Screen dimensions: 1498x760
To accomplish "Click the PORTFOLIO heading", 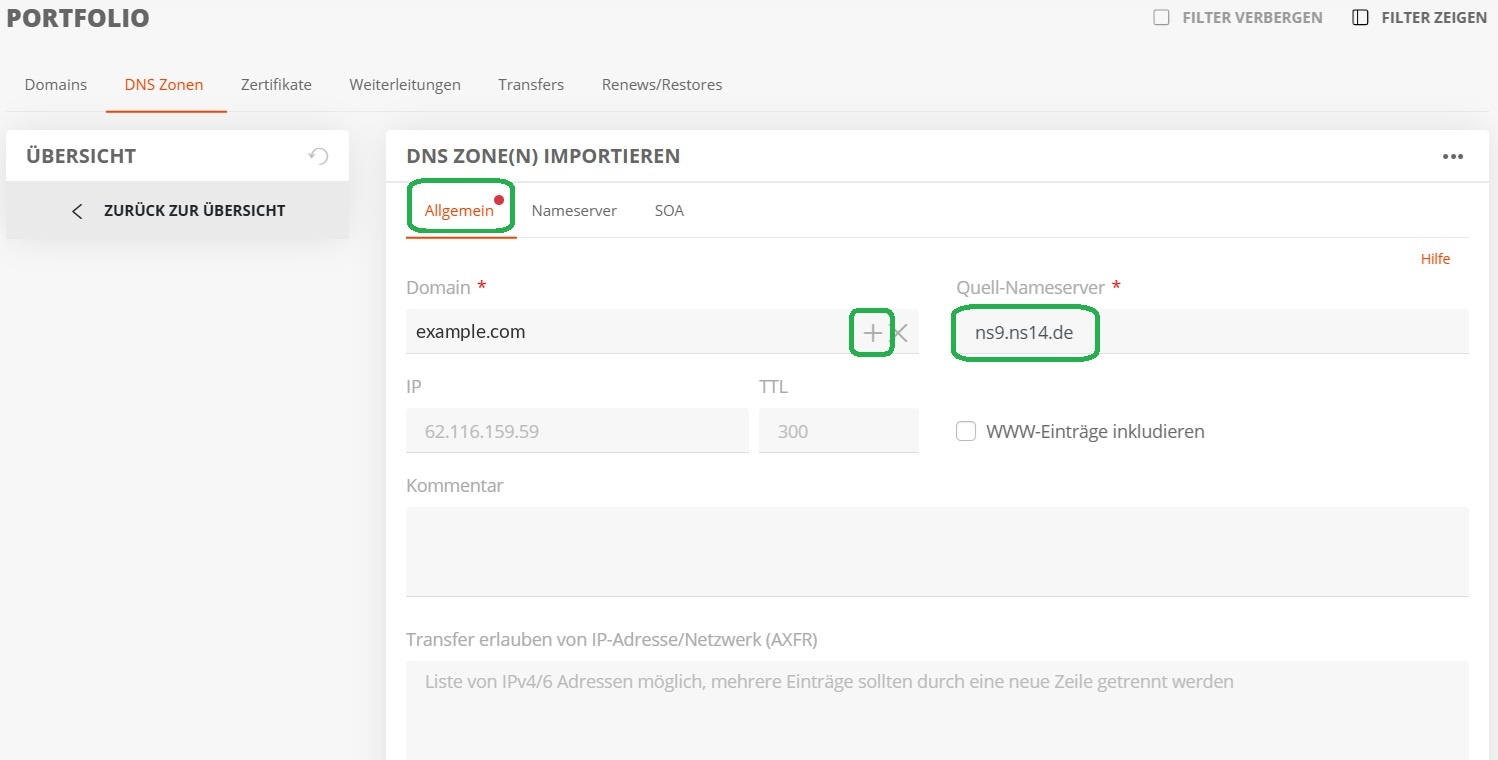I will pos(78,17).
